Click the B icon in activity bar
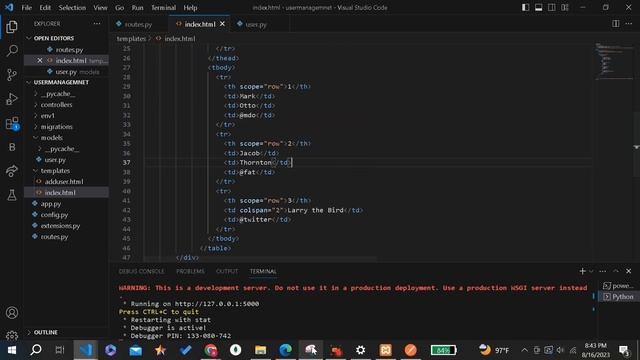The width and height of the screenshot is (640, 360). pos(12,147)
